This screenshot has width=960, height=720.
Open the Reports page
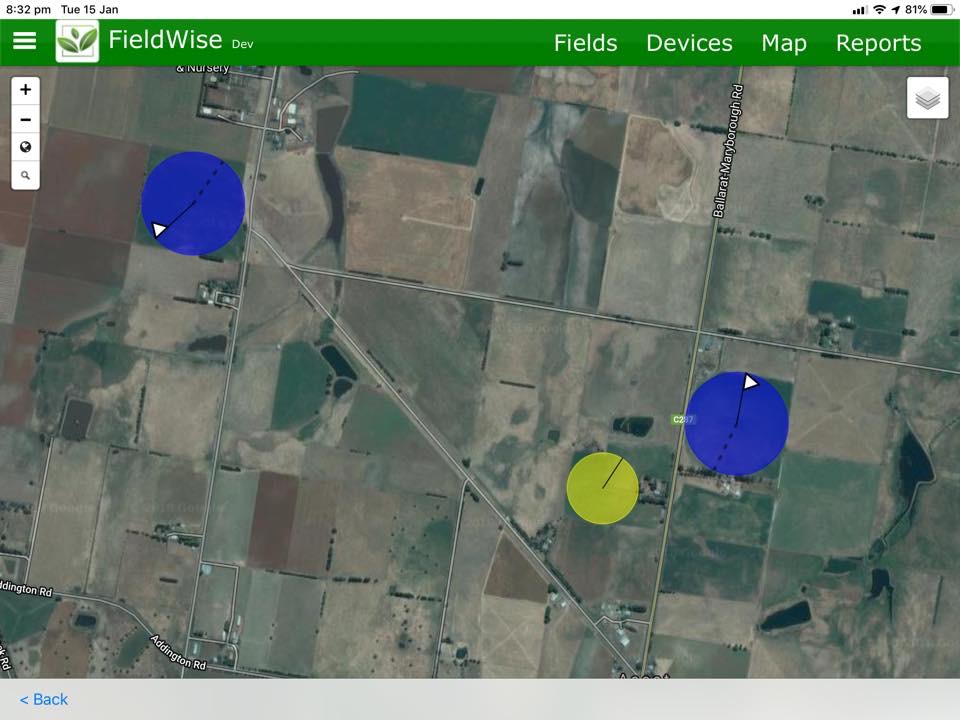(x=878, y=43)
